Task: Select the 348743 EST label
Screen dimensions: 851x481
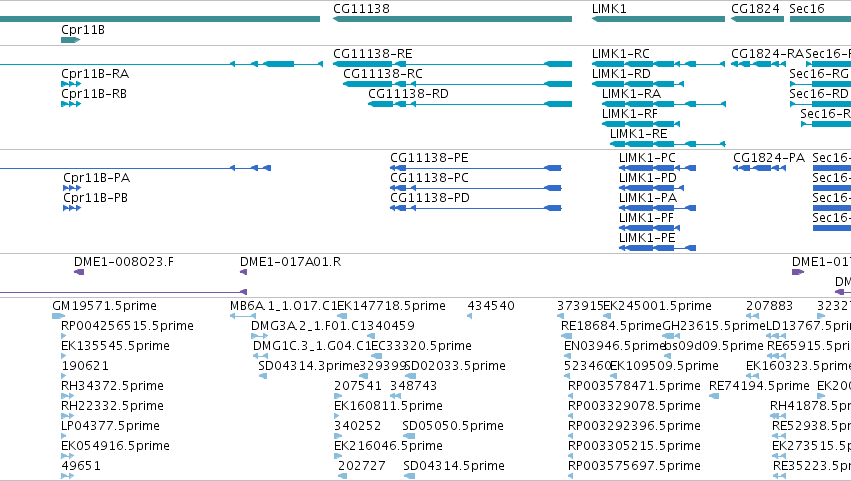Action: point(413,386)
